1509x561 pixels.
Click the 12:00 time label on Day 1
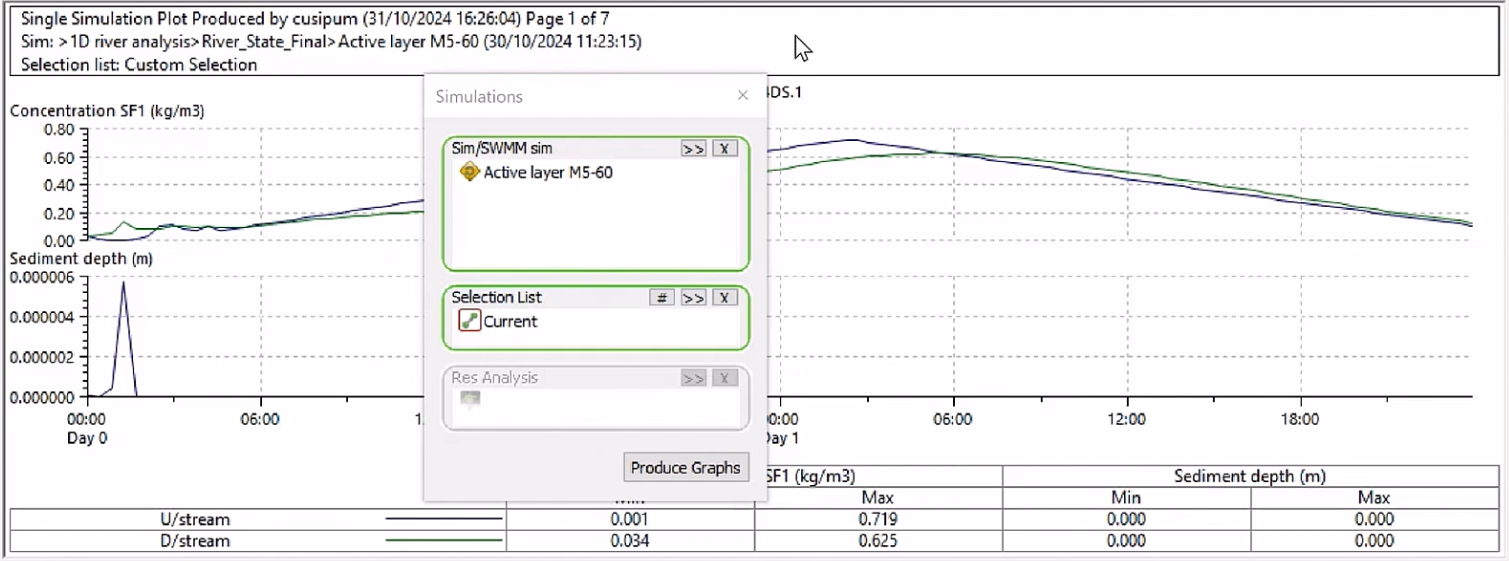coord(1126,420)
